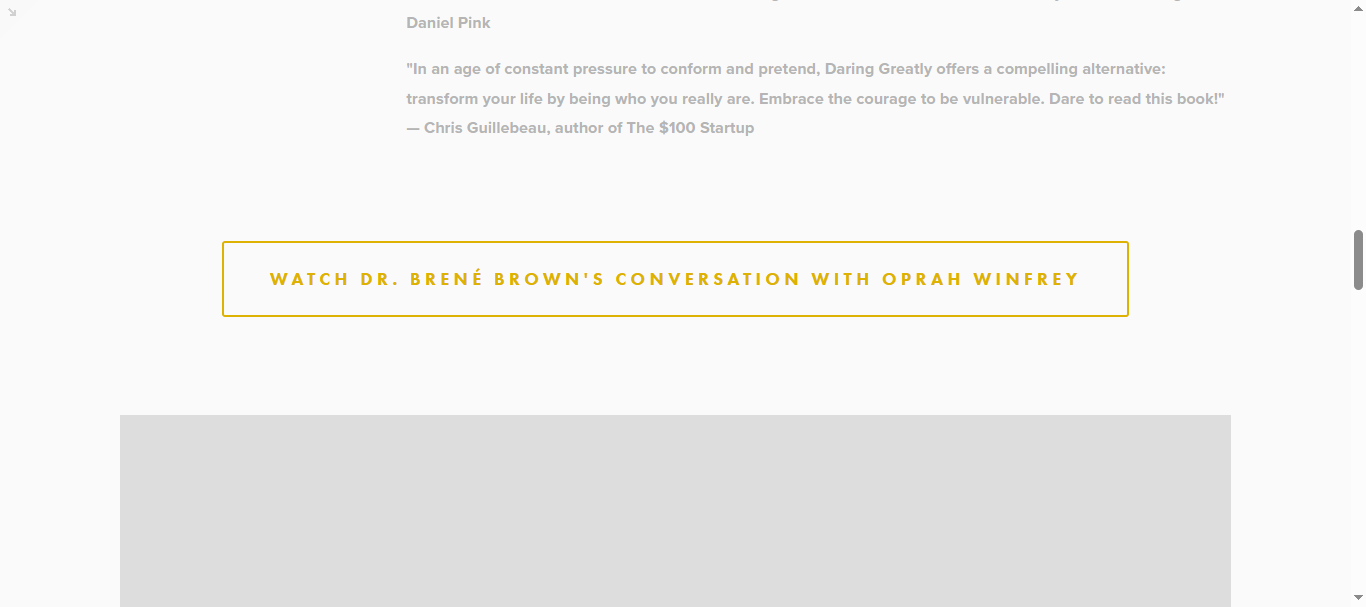This screenshot has width=1366, height=607.
Task: Click "OPRAH WINFREY" in the yellow button
Action: tap(980, 279)
